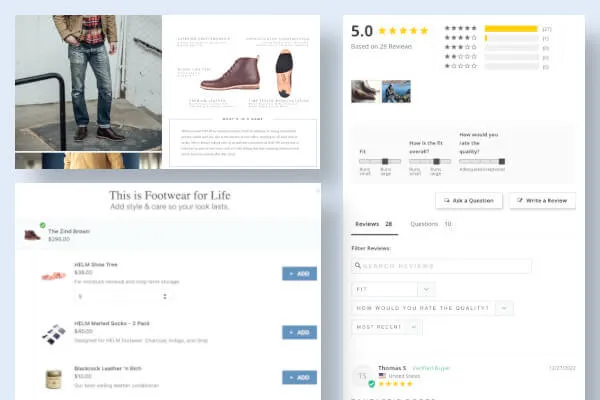Image resolution: width=600 pixels, height=400 pixels.
Task: Add HELM Marled Socks 3 Pack
Action: click(x=299, y=332)
